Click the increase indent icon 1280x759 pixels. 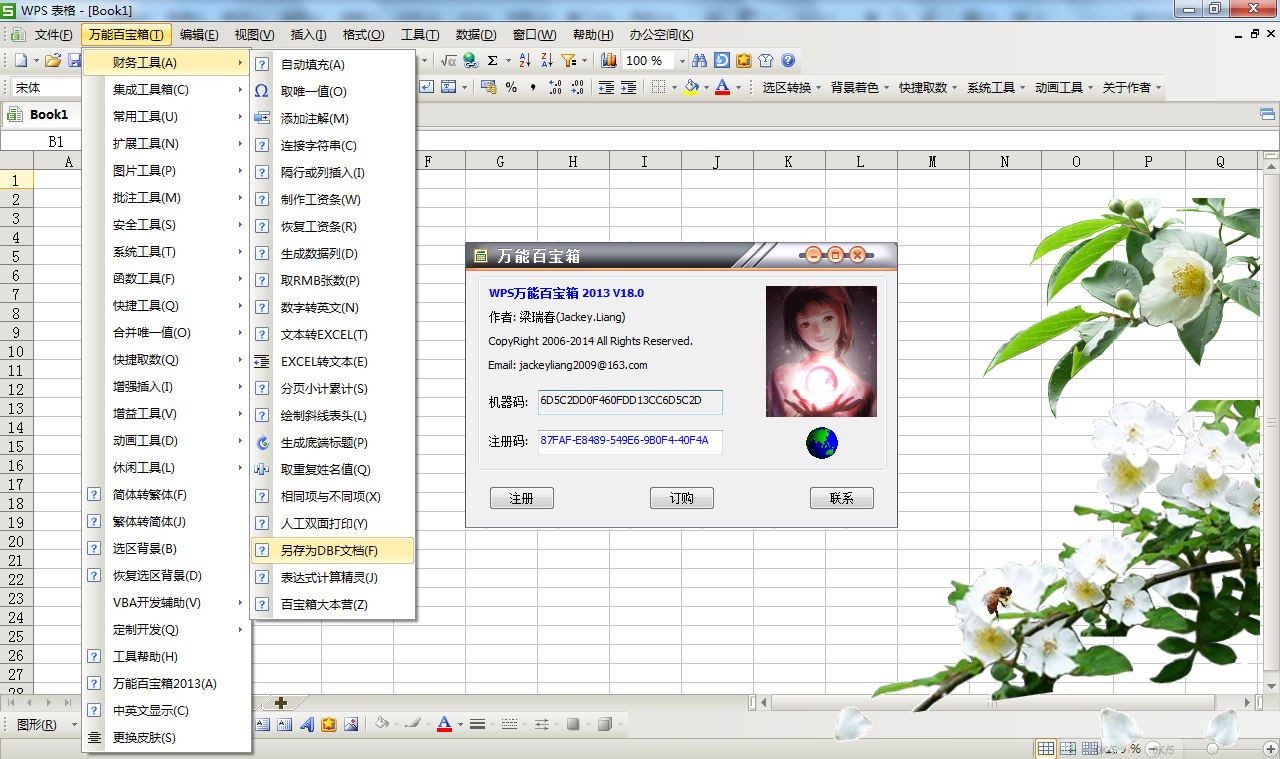point(628,87)
